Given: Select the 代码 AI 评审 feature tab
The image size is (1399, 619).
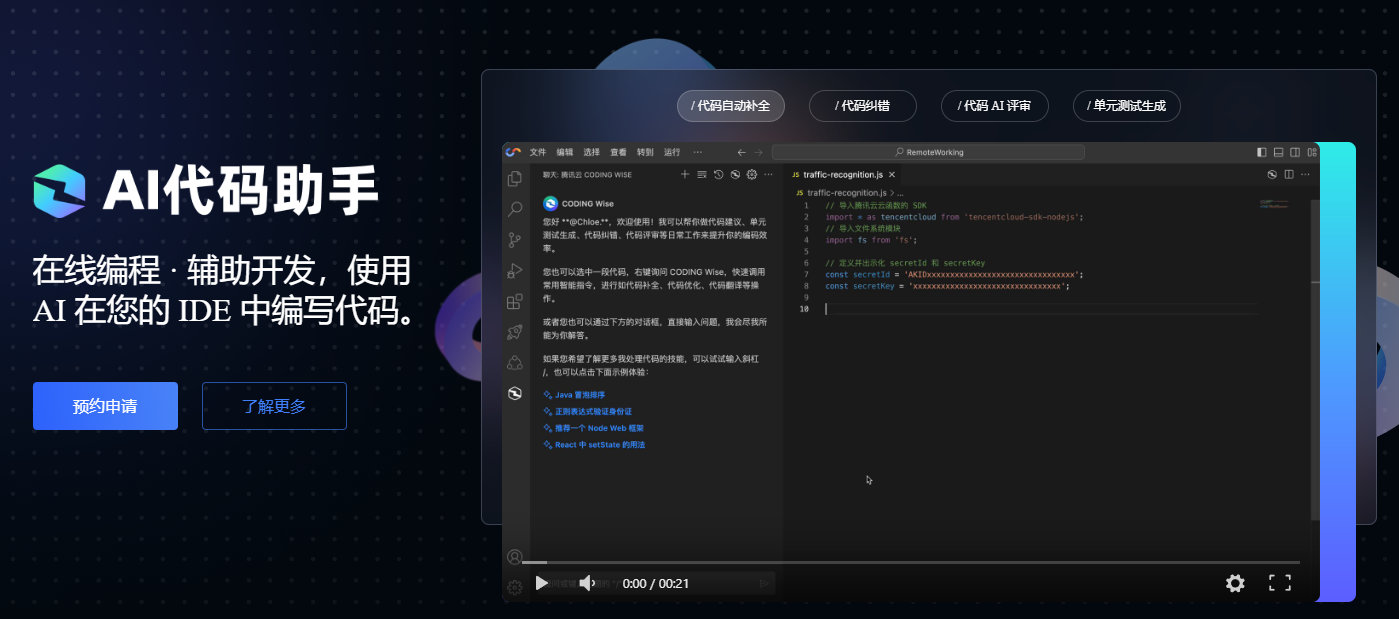Looking at the screenshot, I should (x=995, y=106).
